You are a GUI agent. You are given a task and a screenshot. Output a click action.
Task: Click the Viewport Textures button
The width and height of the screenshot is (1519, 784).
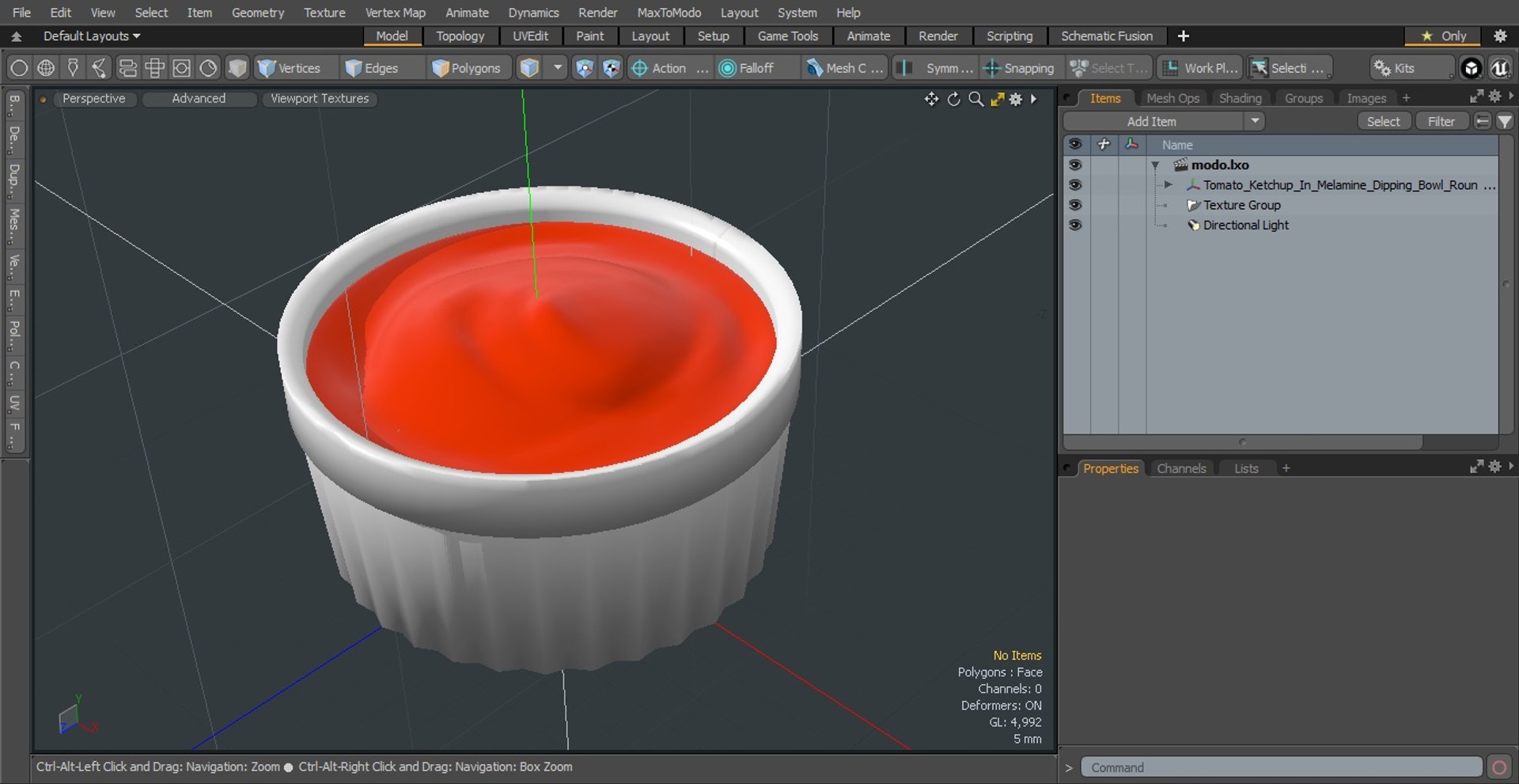pos(320,98)
